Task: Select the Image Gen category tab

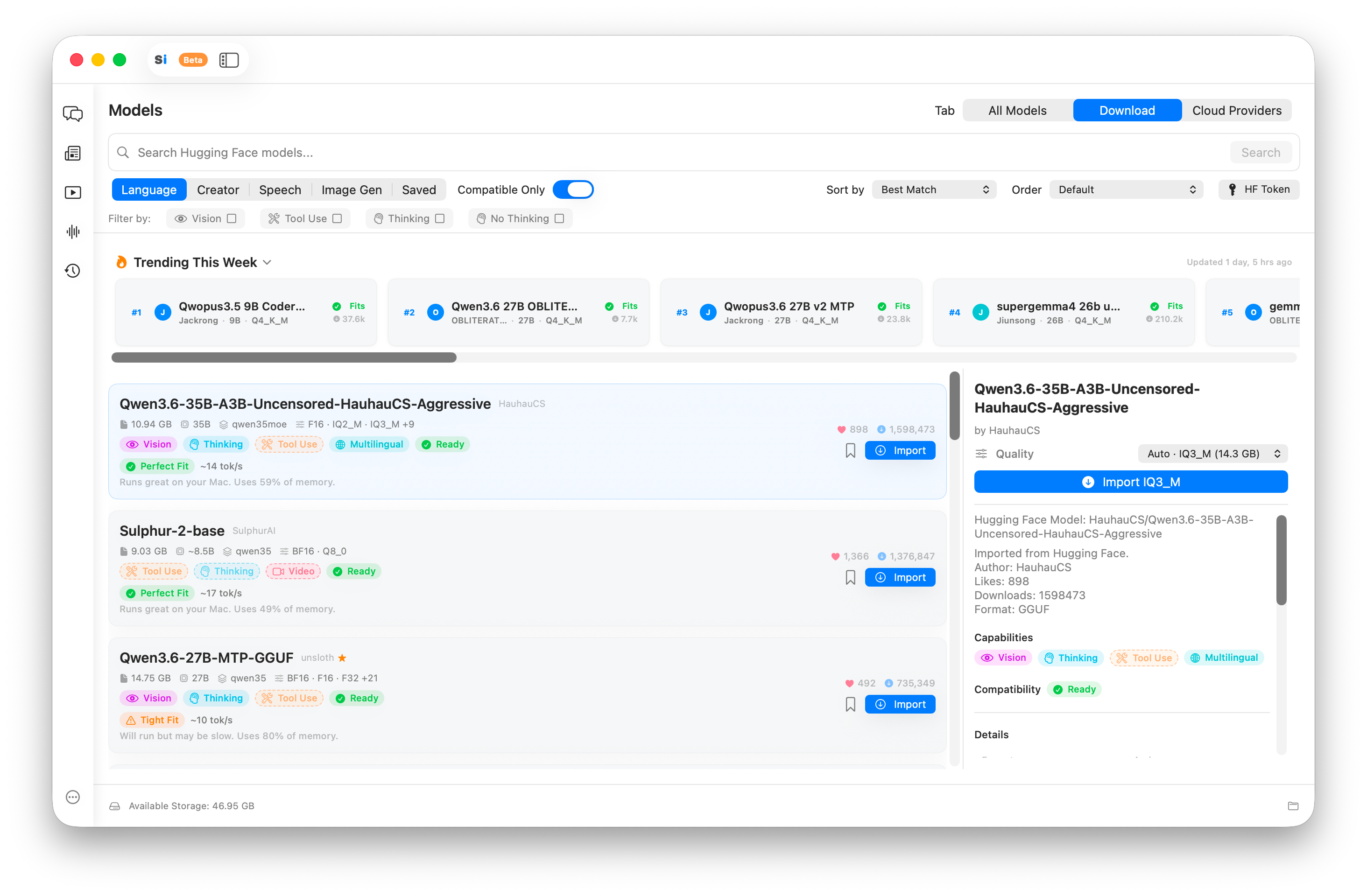Action: pos(352,189)
